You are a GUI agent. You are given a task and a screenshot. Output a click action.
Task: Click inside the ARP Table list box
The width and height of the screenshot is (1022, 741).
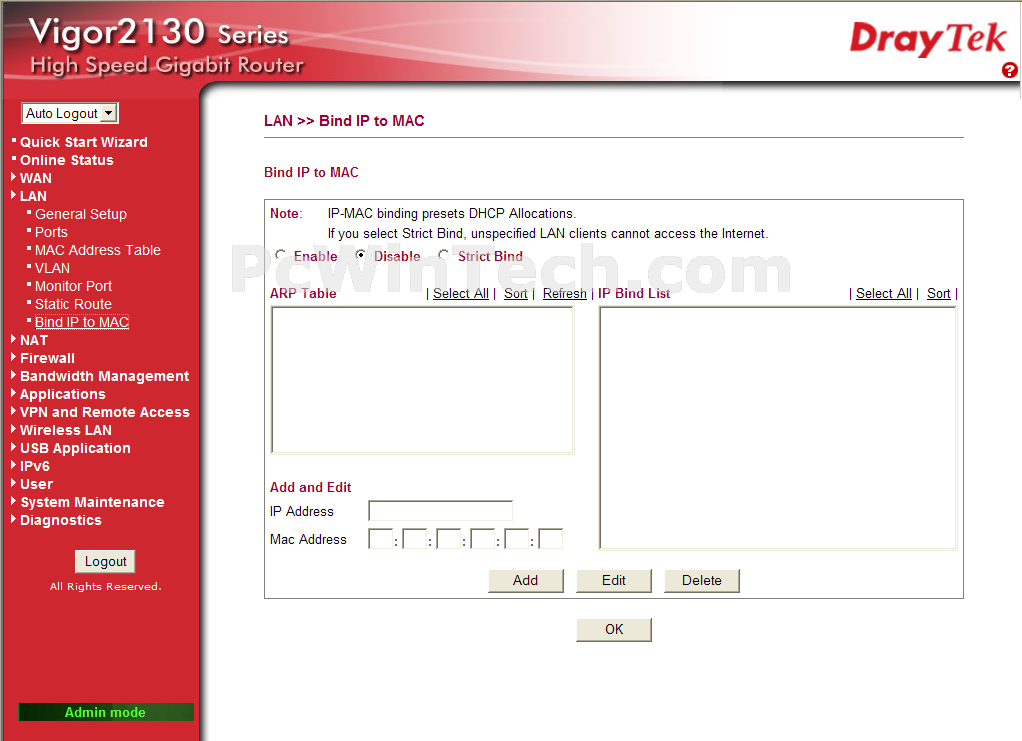[422, 380]
